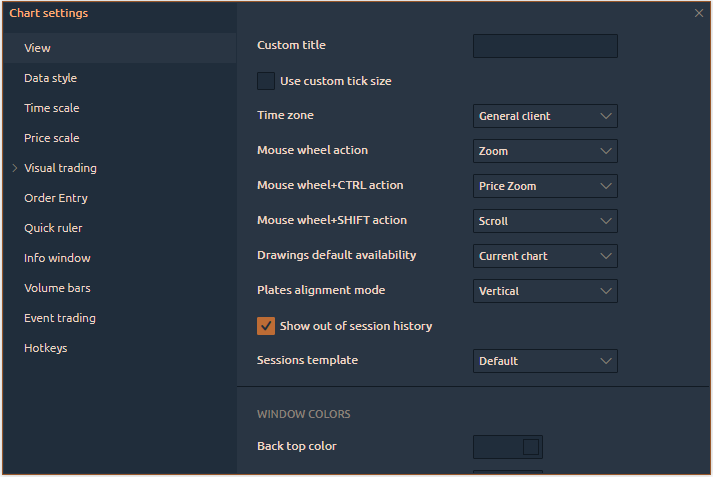Open the Time scale section
Screen dimensions: 713x477
52,108
